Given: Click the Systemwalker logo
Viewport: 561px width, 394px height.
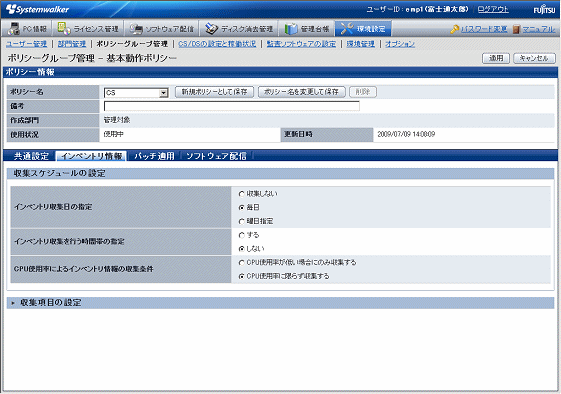Looking at the screenshot, I should point(37,9).
